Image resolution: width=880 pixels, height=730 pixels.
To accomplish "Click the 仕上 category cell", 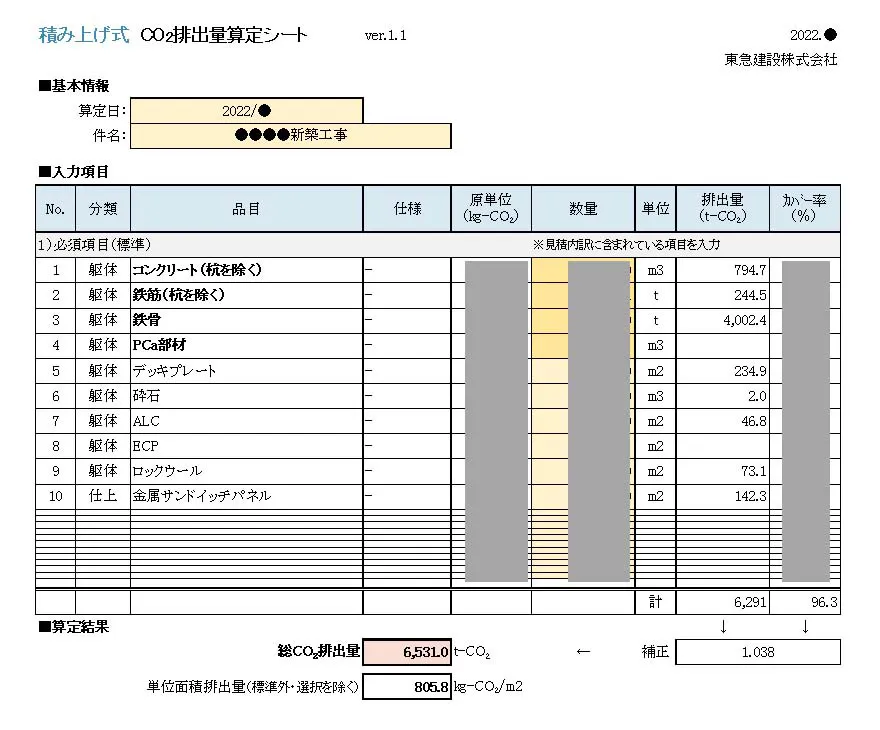I will [x=103, y=497].
